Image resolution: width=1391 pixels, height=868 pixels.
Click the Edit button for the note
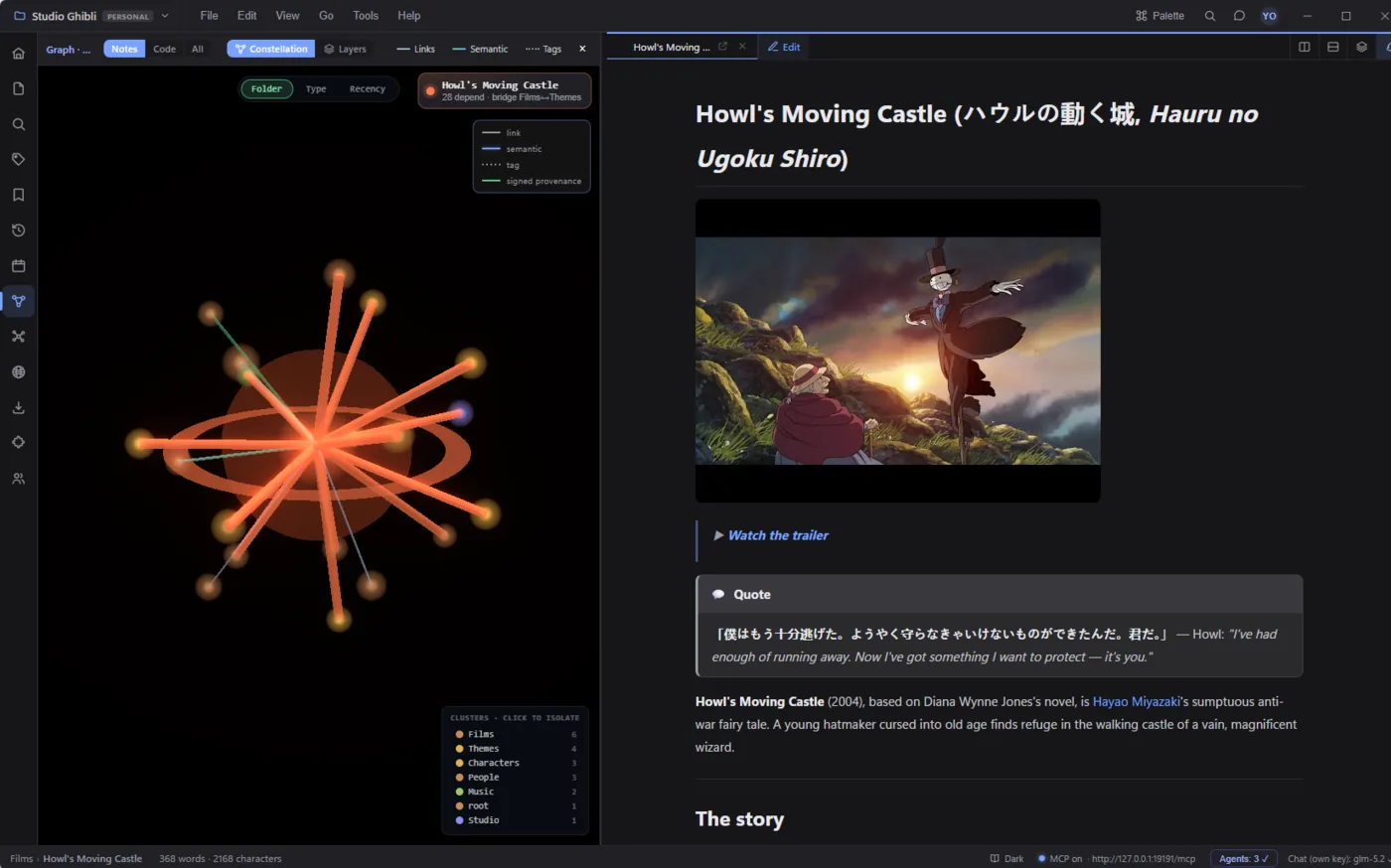pos(784,47)
